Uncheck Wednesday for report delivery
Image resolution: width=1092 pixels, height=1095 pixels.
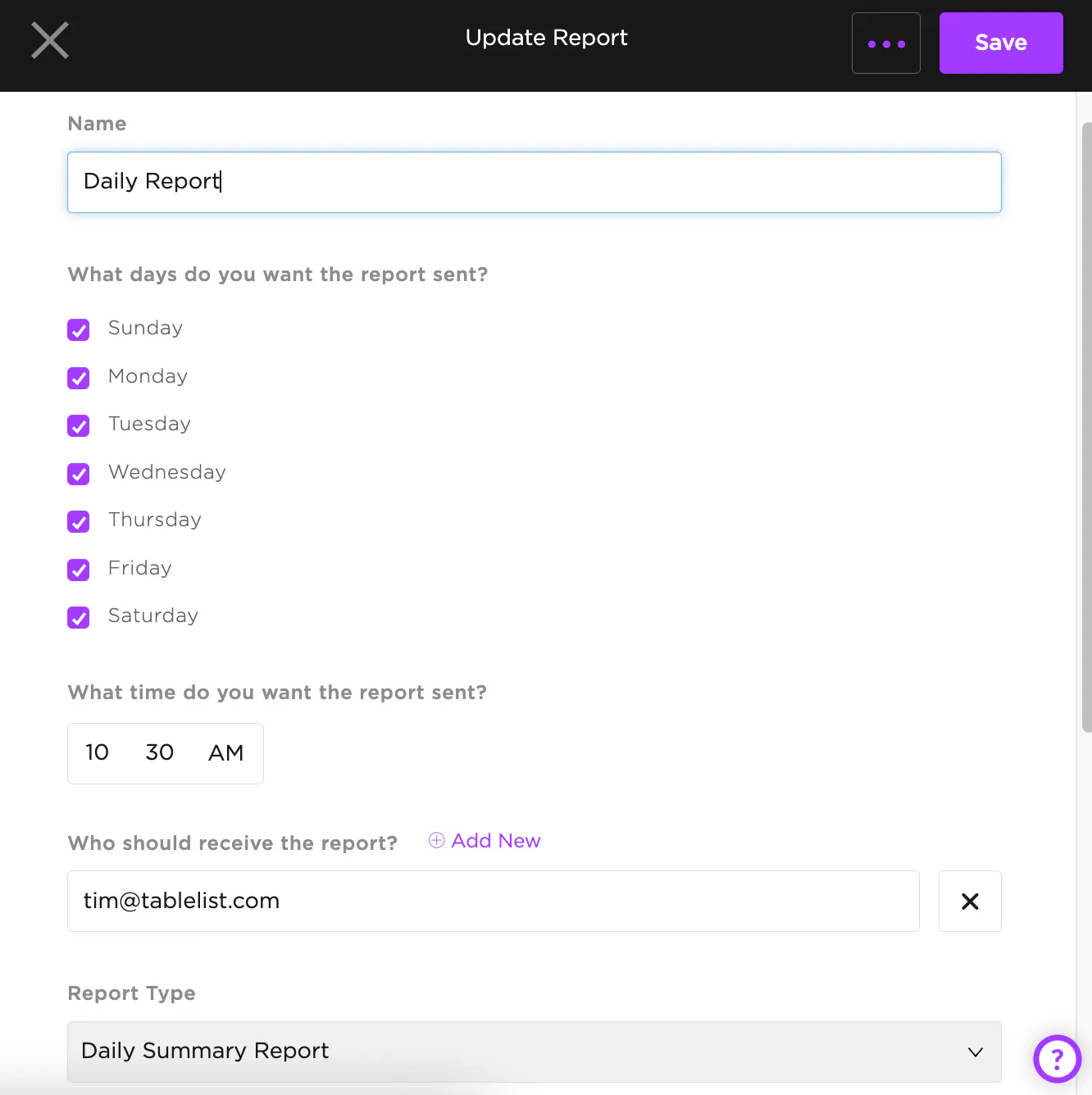pos(79,474)
